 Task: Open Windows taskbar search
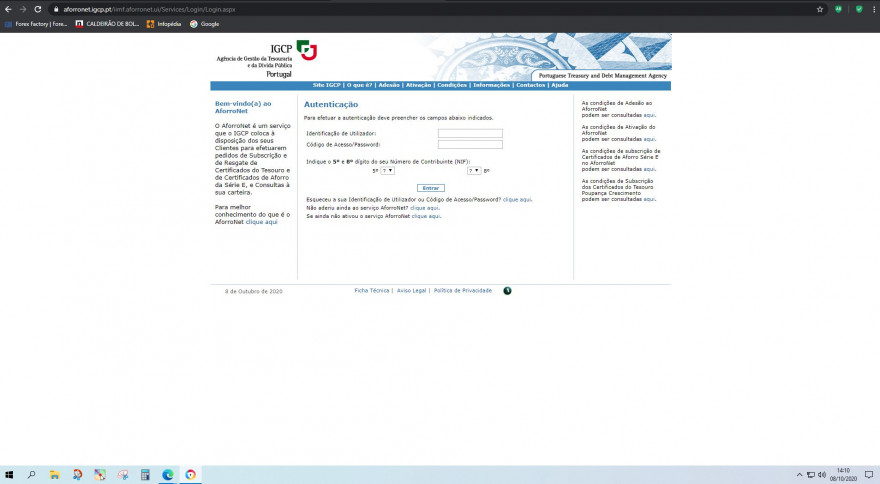click(31, 475)
